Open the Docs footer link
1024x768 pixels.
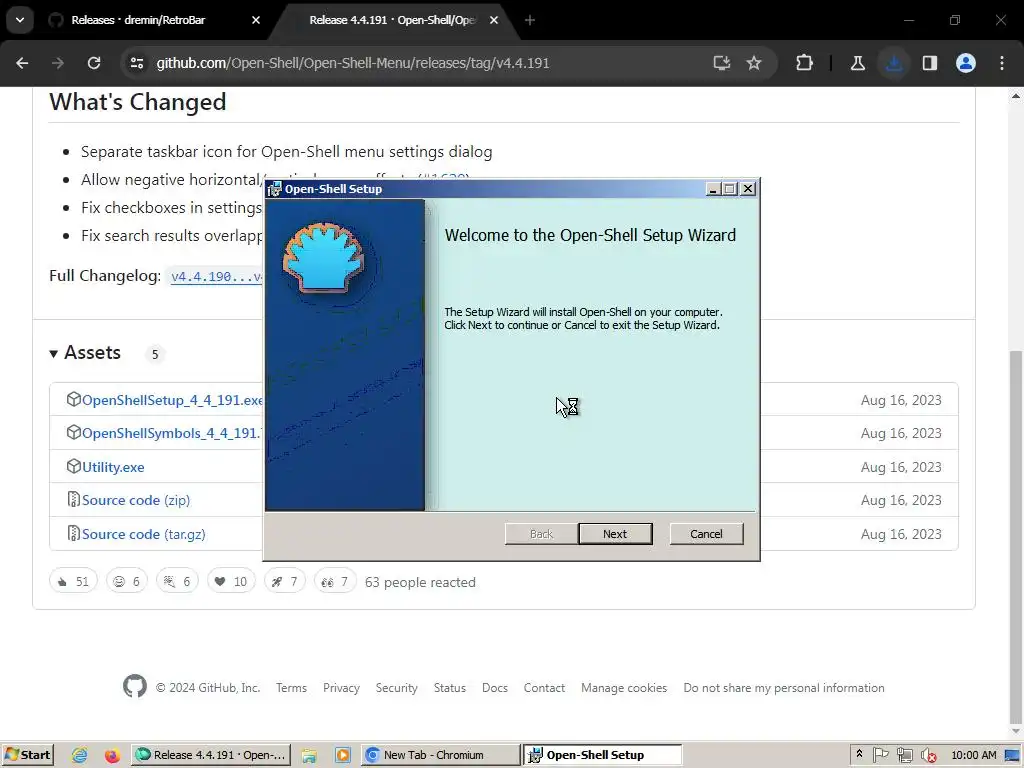pyautogui.click(x=494, y=688)
